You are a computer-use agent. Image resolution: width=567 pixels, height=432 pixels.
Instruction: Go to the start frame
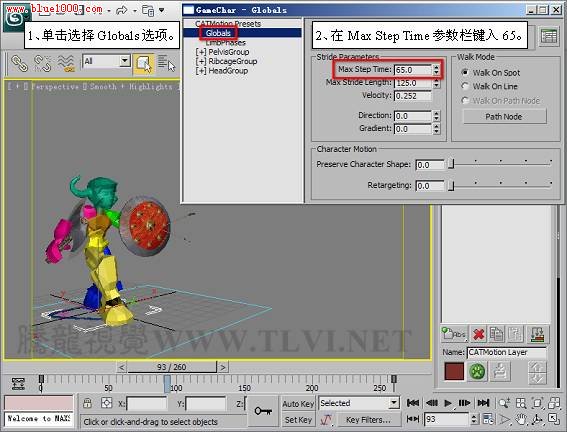click(413, 403)
